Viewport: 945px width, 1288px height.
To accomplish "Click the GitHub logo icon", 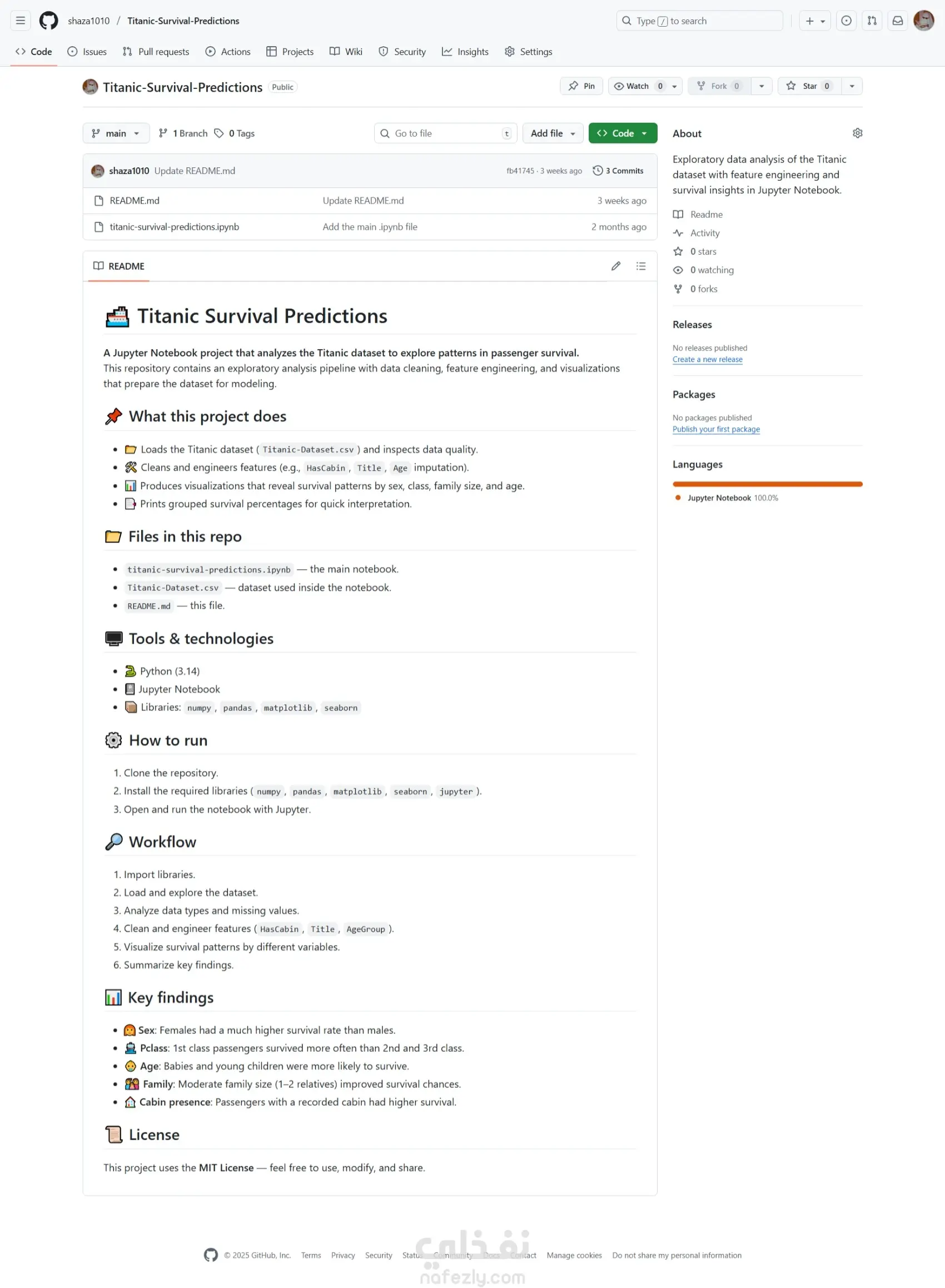I will pyautogui.click(x=48, y=21).
